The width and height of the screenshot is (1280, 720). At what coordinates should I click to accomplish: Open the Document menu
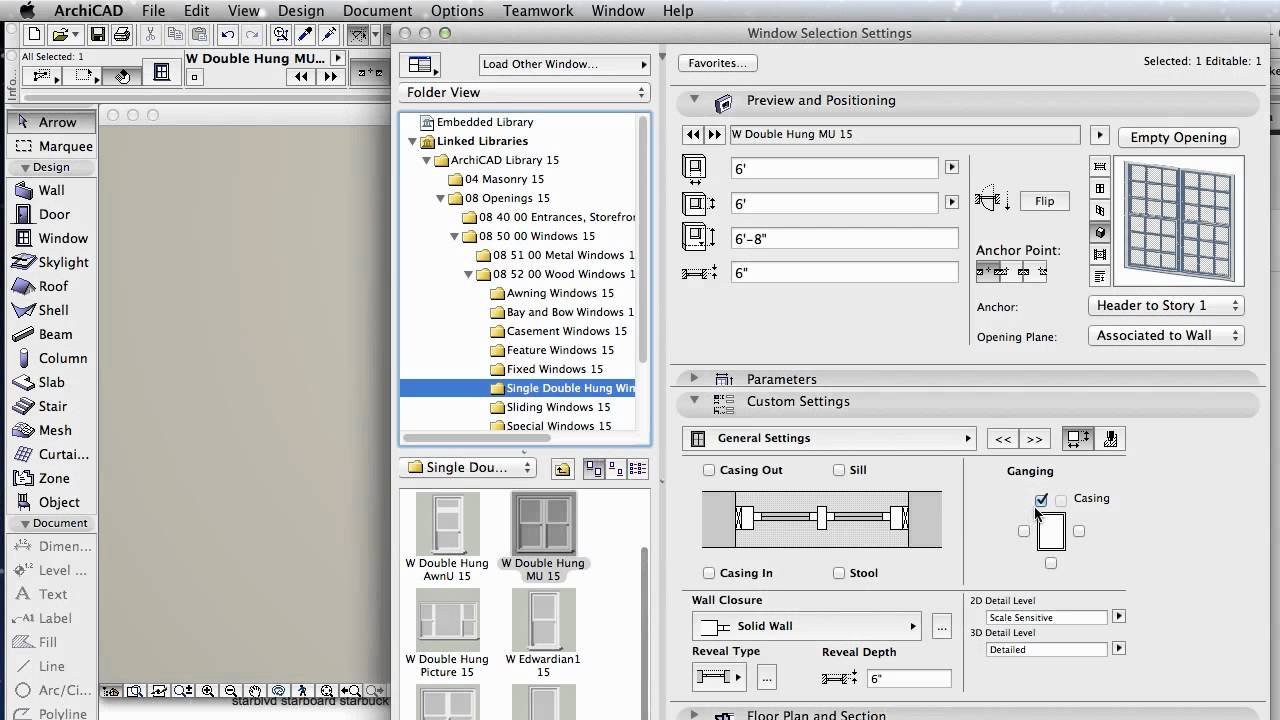pyautogui.click(x=378, y=11)
